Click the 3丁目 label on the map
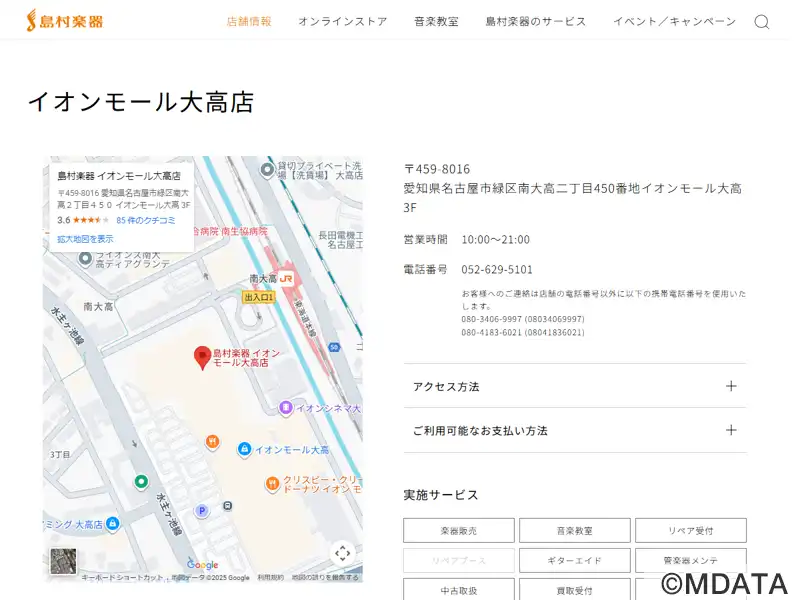800x600 pixels. [60, 454]
